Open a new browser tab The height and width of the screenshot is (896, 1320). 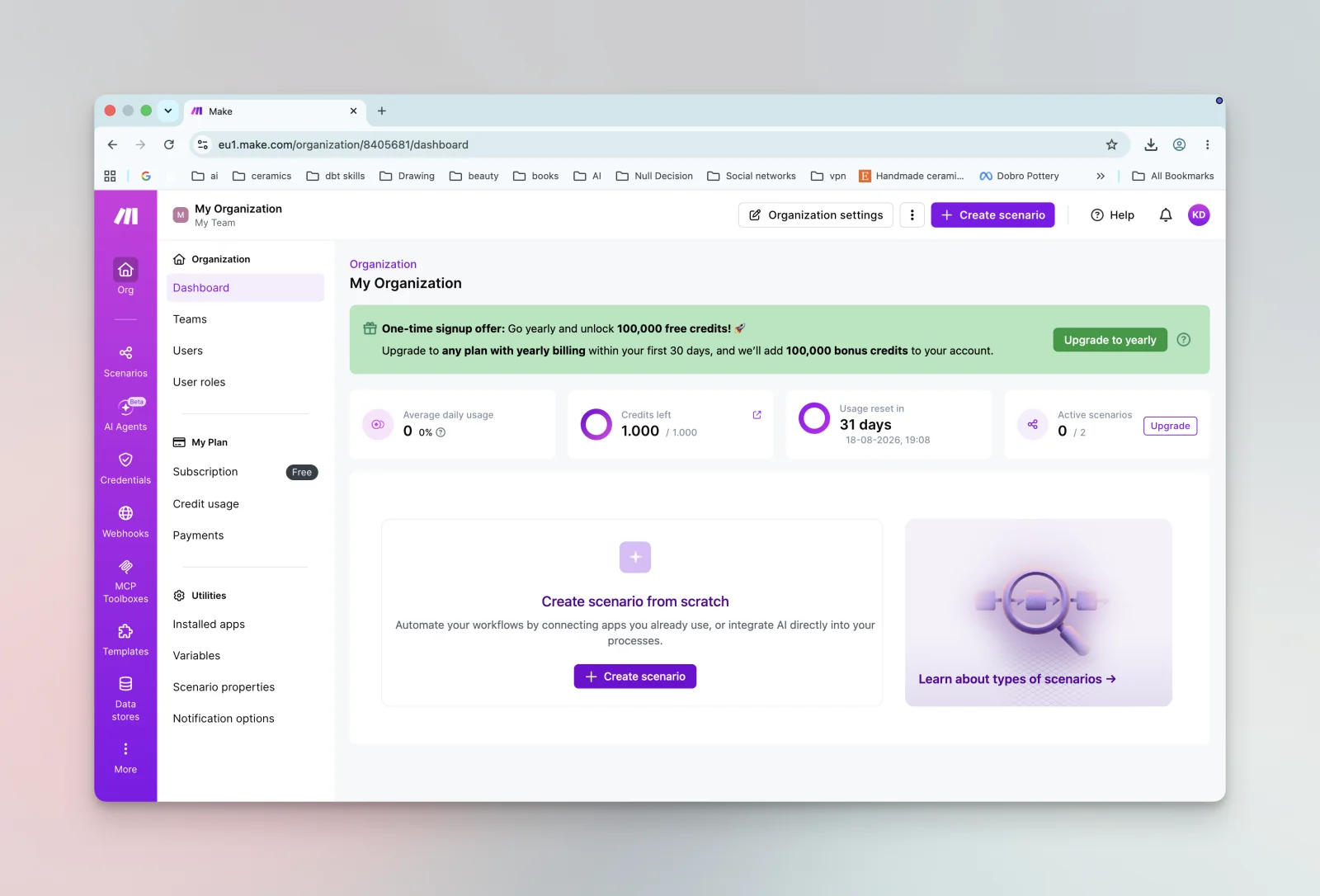[382, 111]
